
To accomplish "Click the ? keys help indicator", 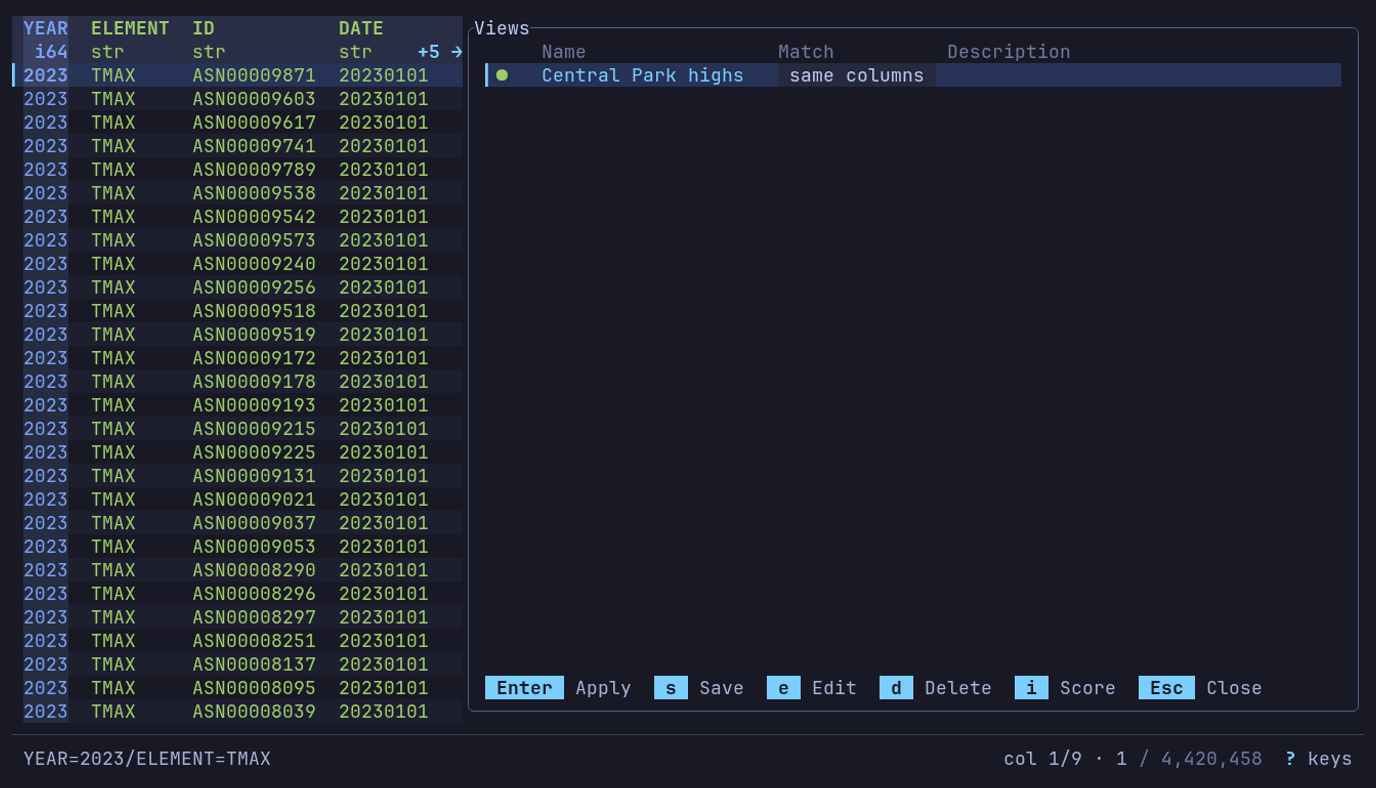I will (x=1319, y=759).
